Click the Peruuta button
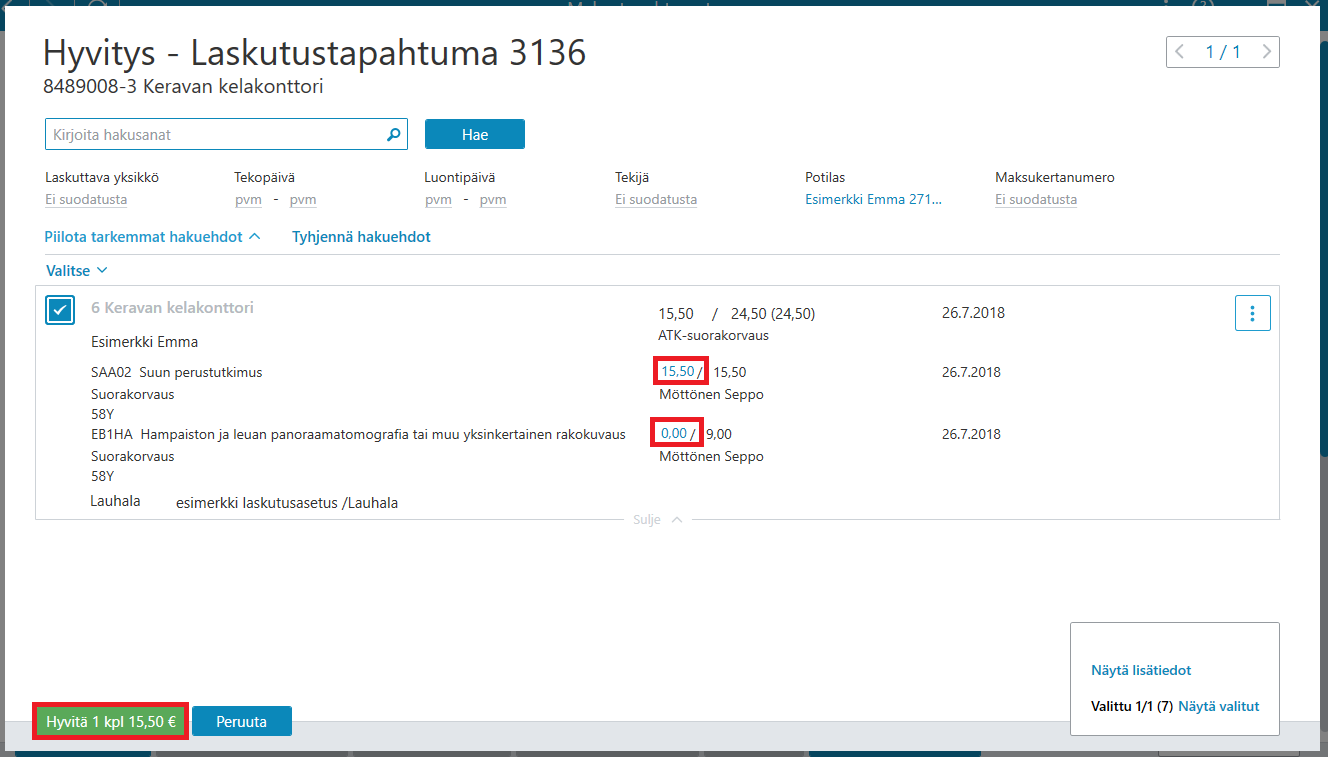 (x=242, y=721)
